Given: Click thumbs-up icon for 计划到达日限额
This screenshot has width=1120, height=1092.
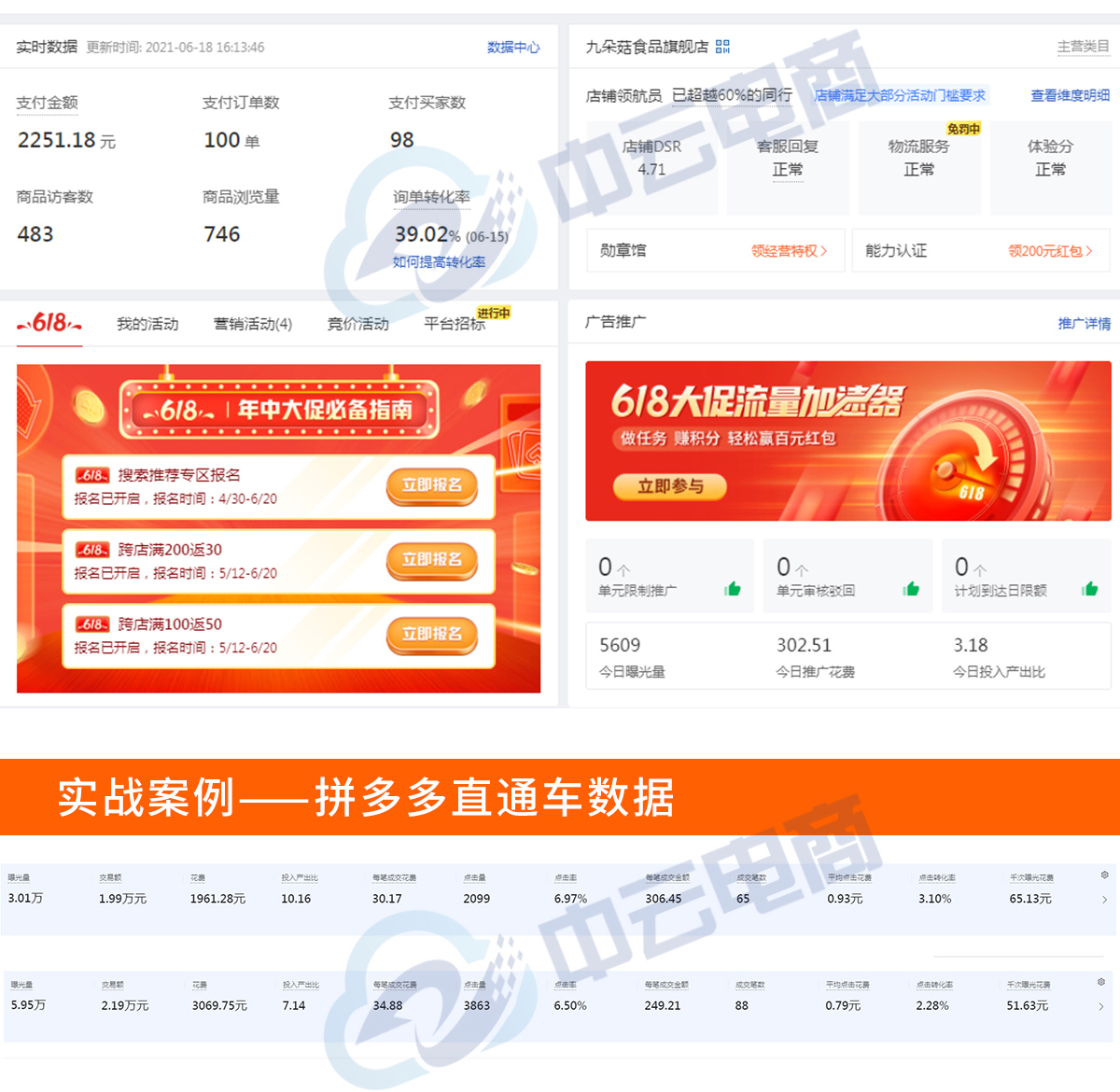Looking at the screenshot, I should coord(1089,589).
